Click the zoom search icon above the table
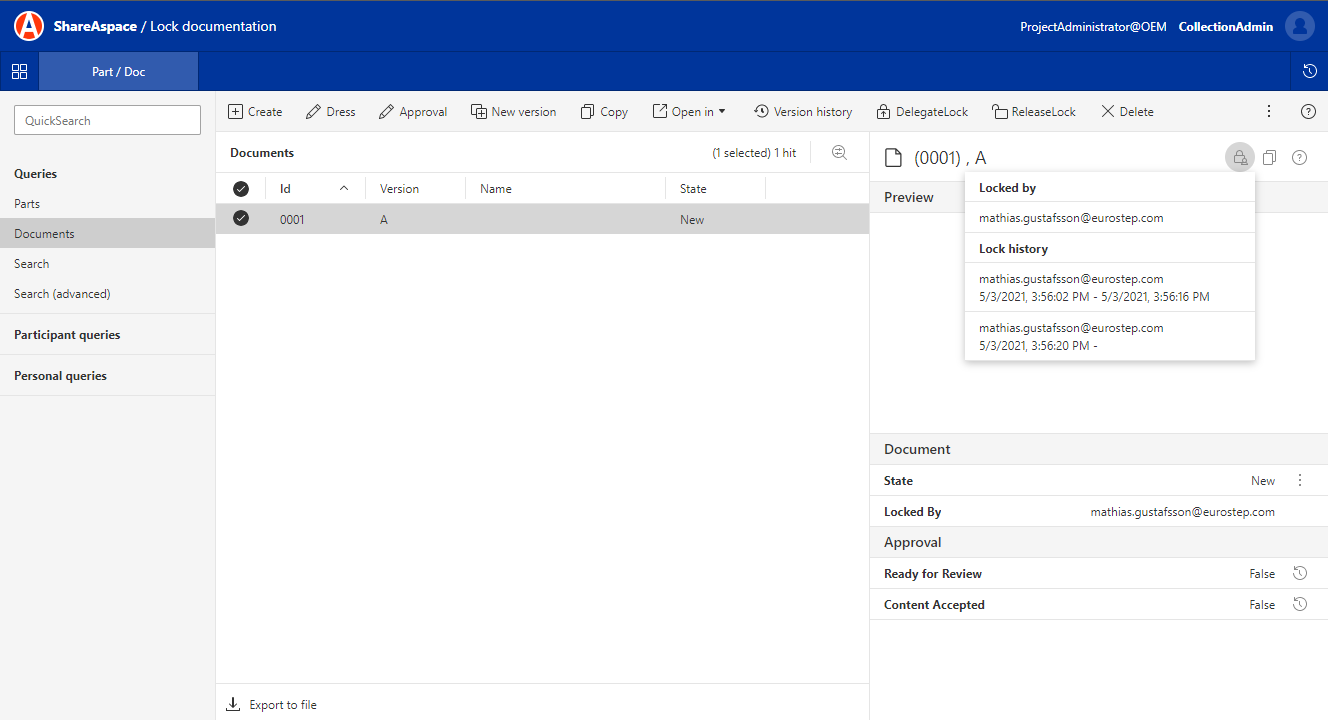Image resolution: width=1328 pixels, height=720 pixels. (x=839, y=153)
